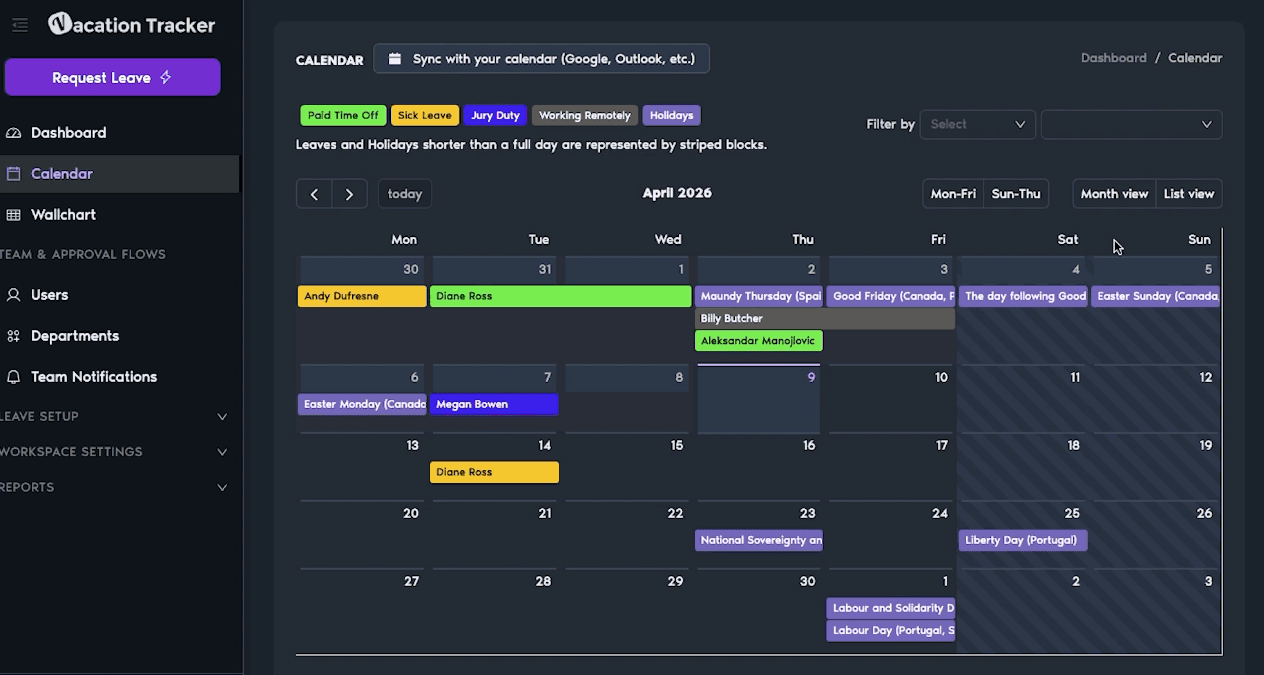
Task: Go to next month with right arrow
Action: coord(349,194)
